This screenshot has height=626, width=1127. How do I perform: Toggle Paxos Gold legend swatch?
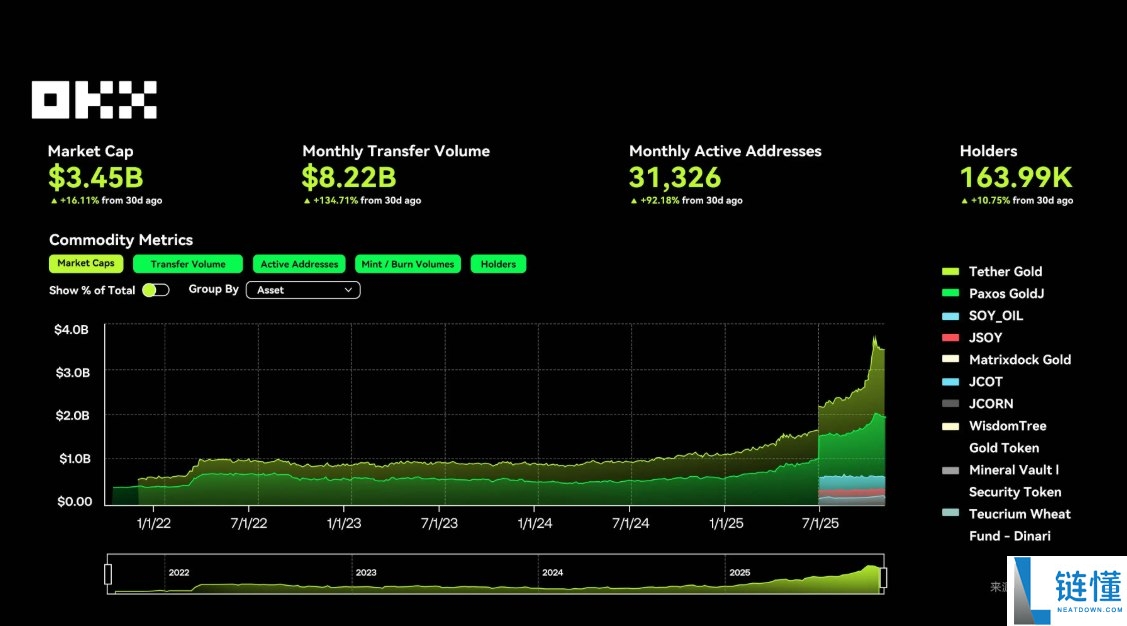click(950, 294)
